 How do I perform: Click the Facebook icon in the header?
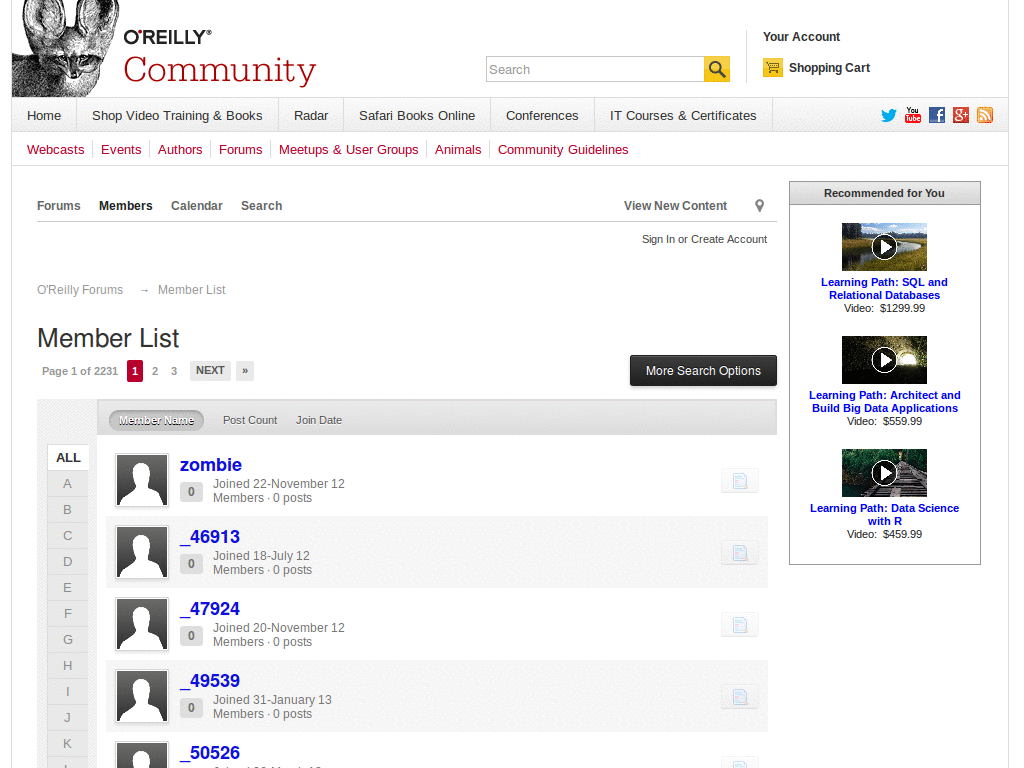pos(937,115)
